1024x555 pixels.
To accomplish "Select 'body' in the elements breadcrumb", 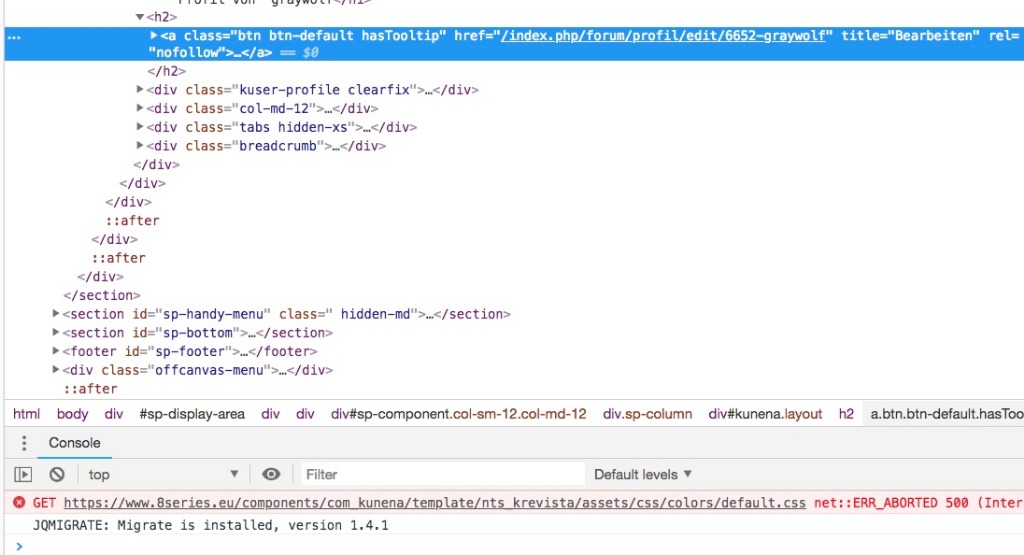I will [72, 414].
